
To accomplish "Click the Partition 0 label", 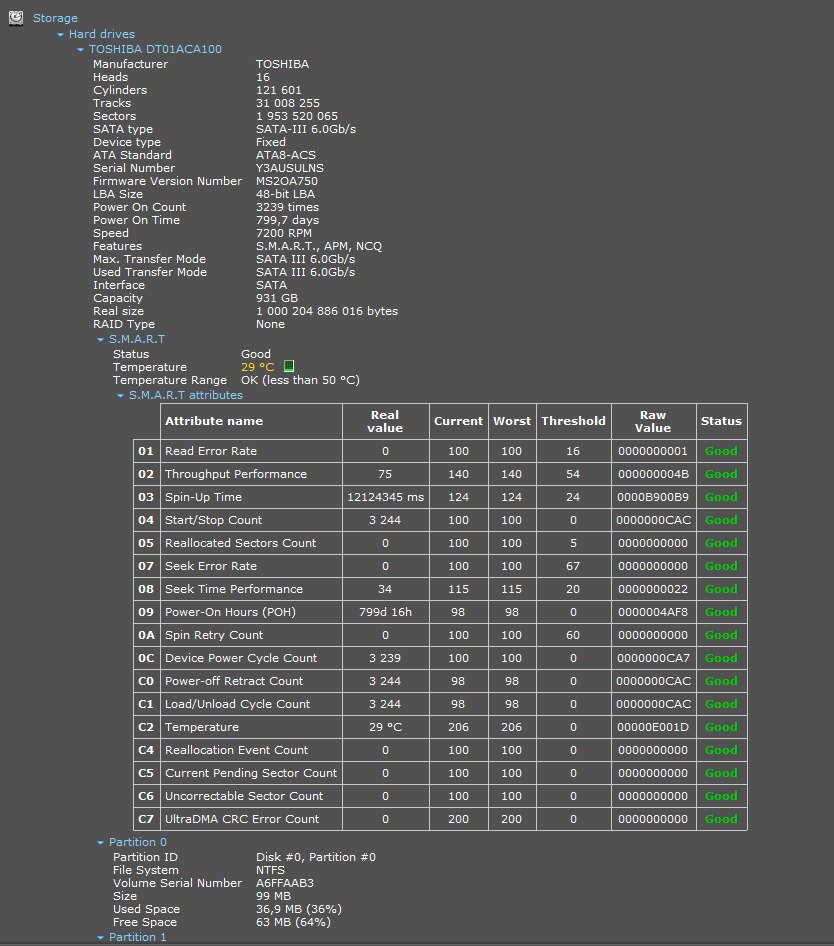I will (138, 842).
